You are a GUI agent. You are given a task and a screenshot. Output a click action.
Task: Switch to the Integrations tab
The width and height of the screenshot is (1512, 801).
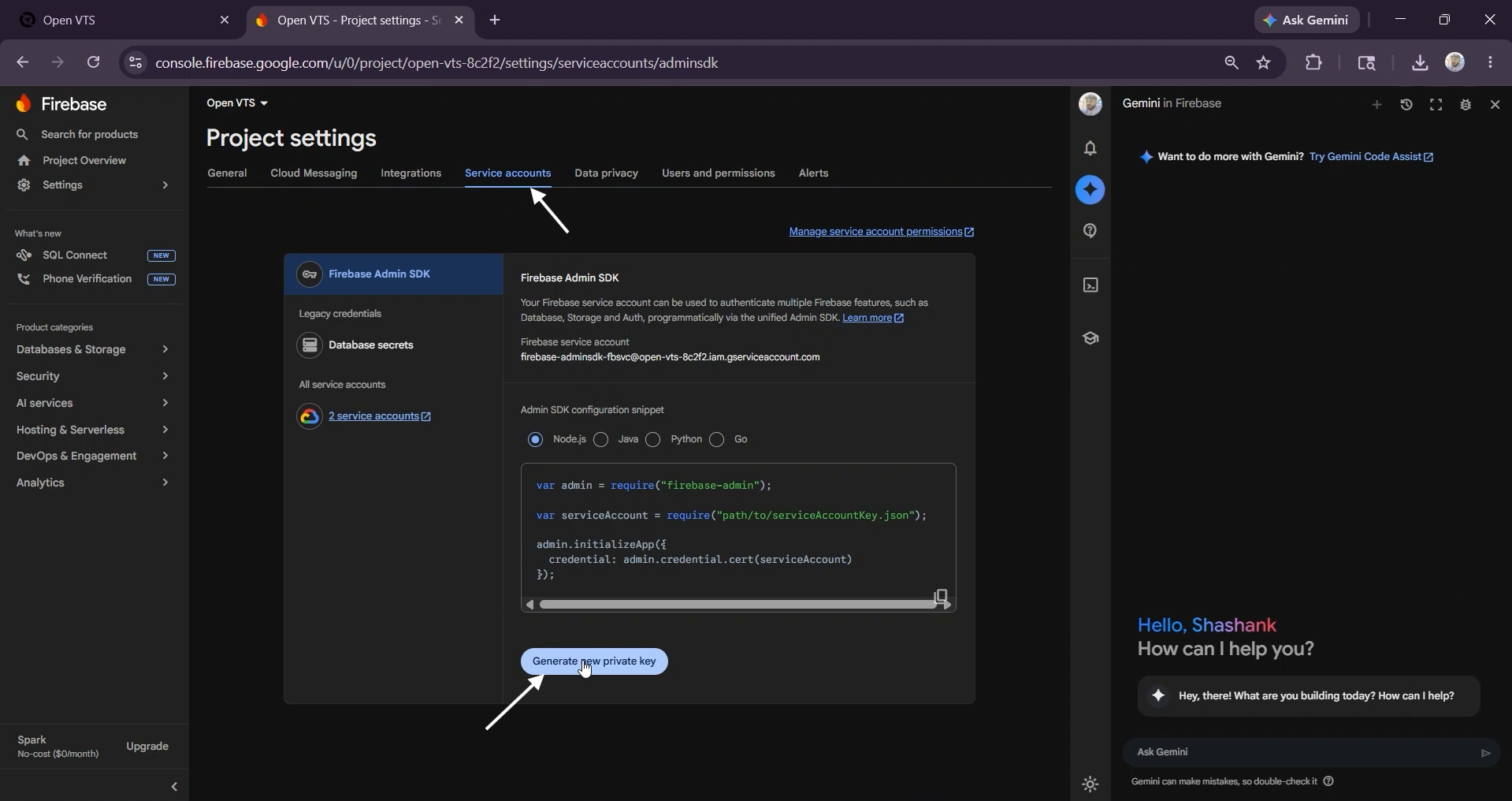tap(411, 173)
